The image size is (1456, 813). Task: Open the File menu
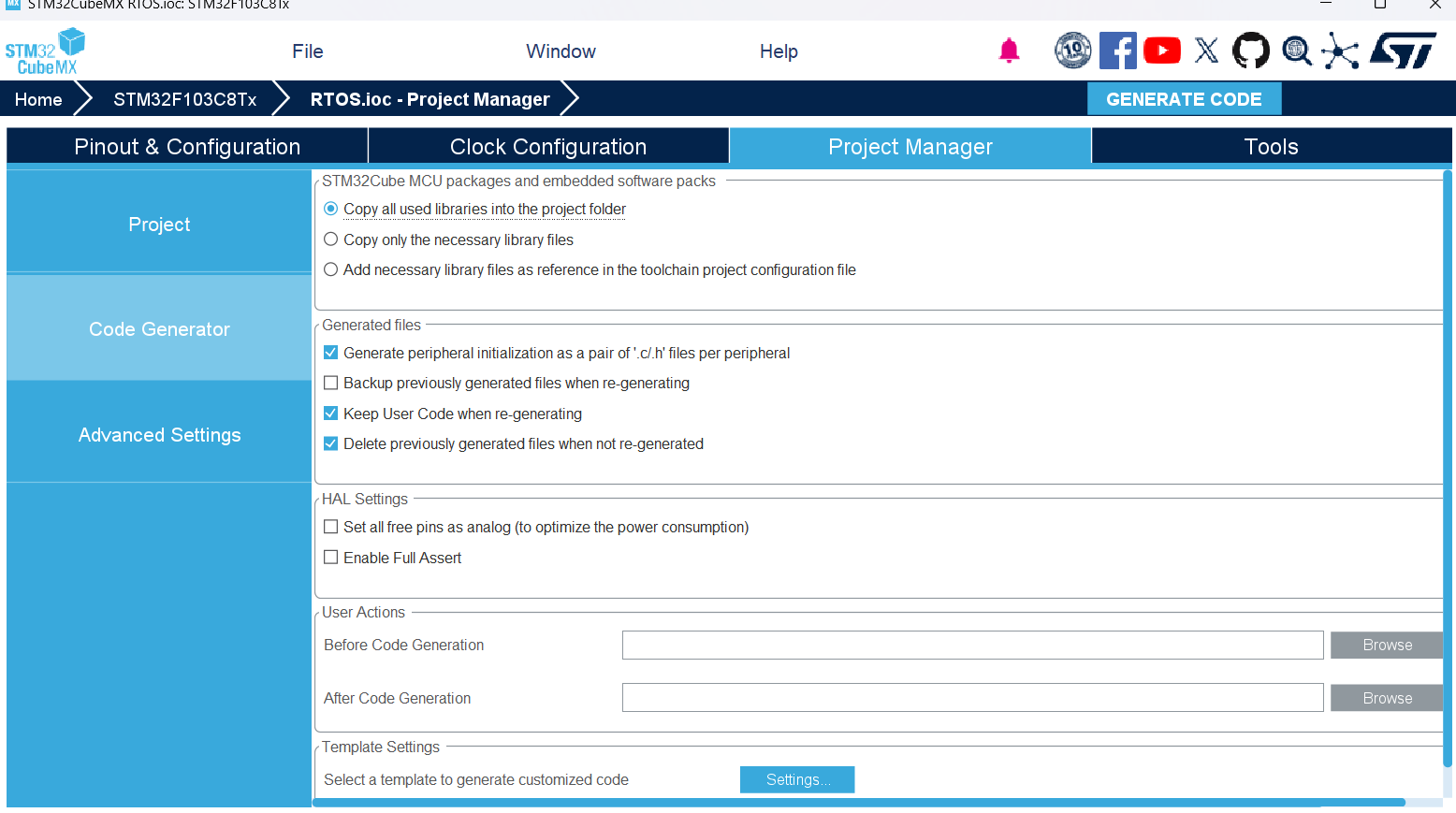[308, 51]
